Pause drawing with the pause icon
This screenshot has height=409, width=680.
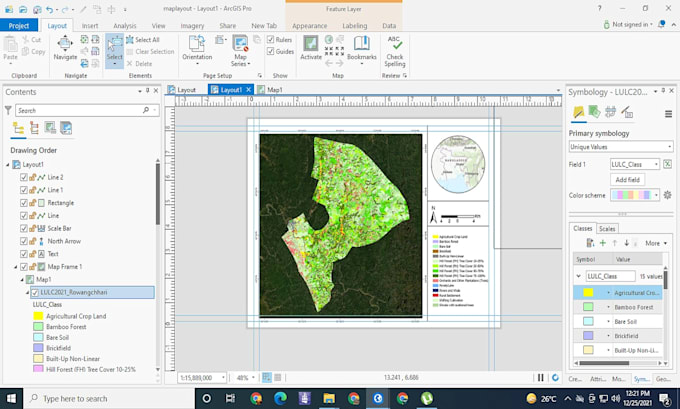540,378
